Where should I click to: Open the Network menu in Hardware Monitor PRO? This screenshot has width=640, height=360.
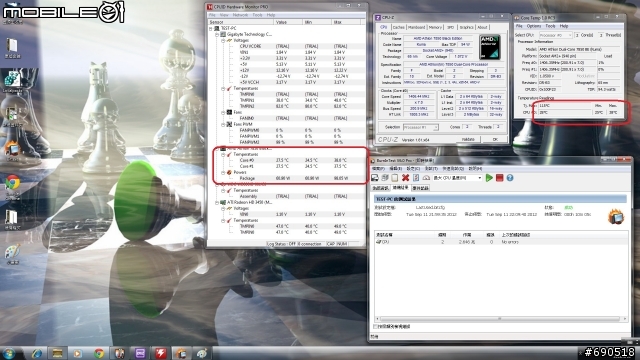click(x=240, y=15)
